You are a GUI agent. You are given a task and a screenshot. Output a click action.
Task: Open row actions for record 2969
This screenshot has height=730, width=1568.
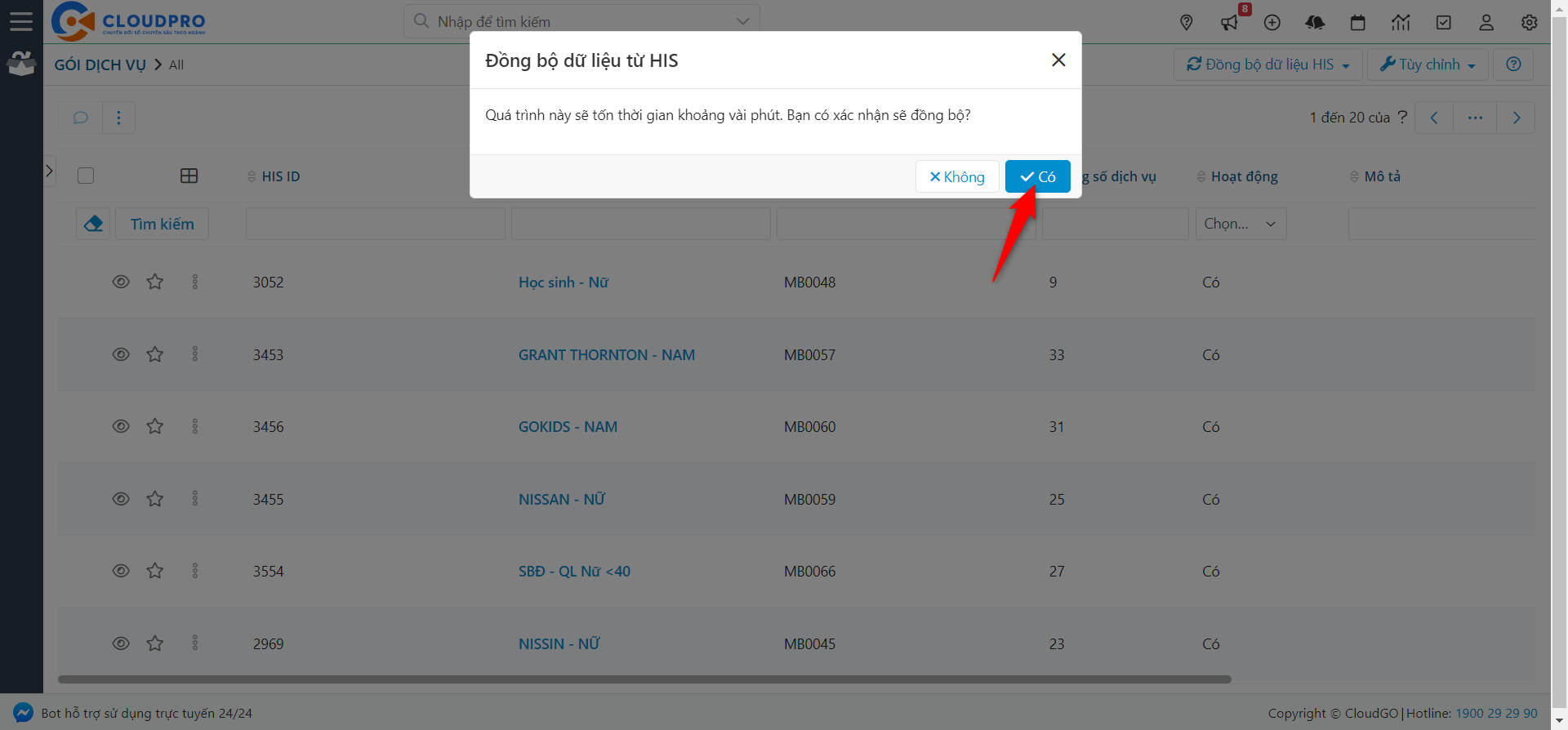pyautogui.click(x=195, y=643)
